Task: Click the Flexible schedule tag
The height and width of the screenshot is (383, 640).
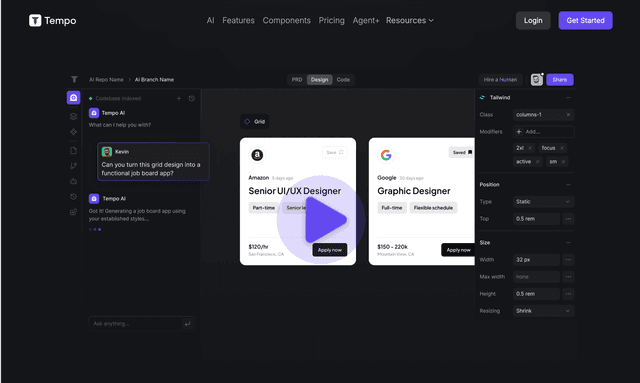Action: (433, 208)
